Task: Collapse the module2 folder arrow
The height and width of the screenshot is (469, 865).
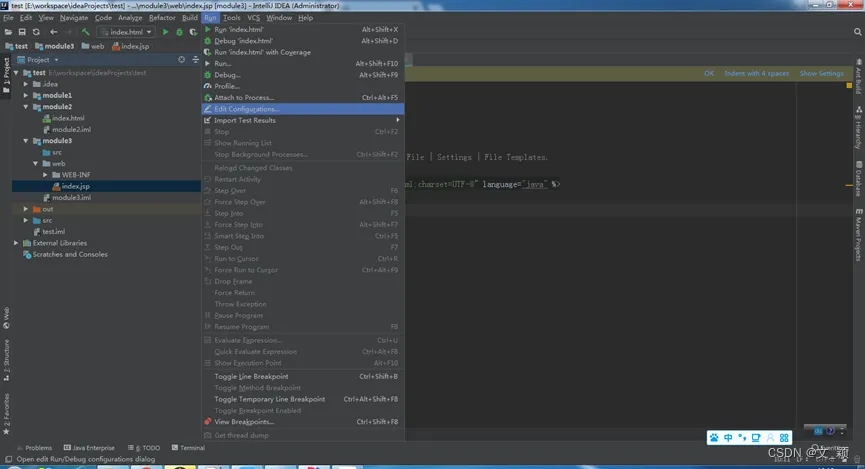Action: (26, 107)
